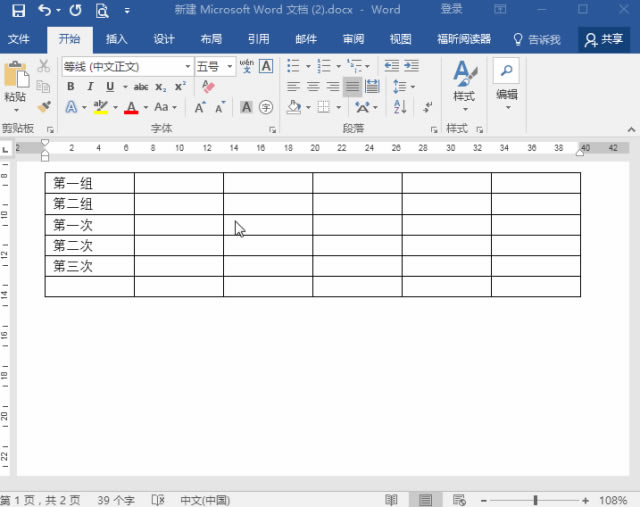640x507 pixels.
Task: Expand the underline style dropdown arrow
Action: click(125, 87)
